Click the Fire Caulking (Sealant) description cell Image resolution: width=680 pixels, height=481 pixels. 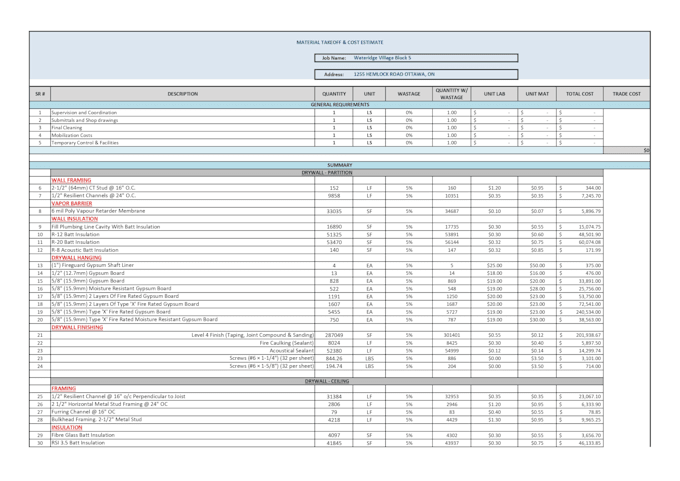183,343
